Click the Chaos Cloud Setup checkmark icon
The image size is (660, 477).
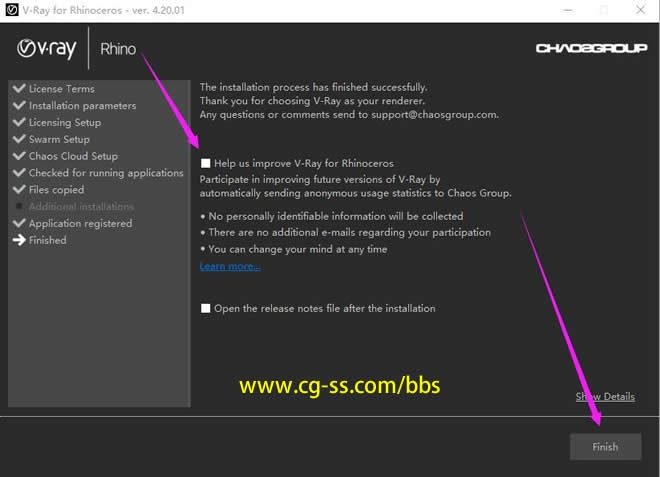[x=19, y=156]
